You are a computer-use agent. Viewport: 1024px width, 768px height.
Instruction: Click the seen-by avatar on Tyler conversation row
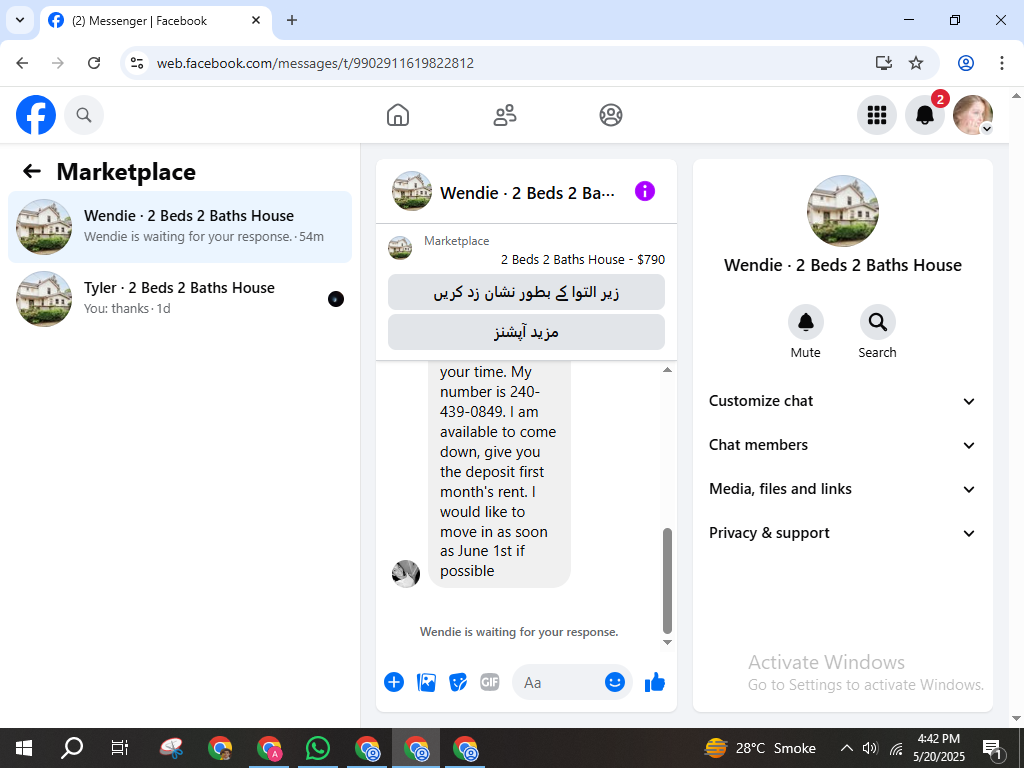(336, 299)
